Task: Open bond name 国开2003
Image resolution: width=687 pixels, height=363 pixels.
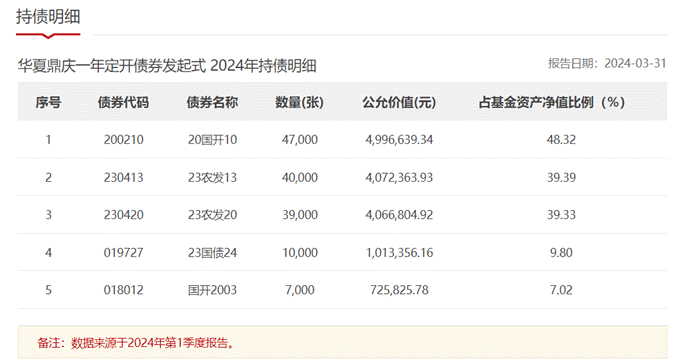Action: point(212,290)
